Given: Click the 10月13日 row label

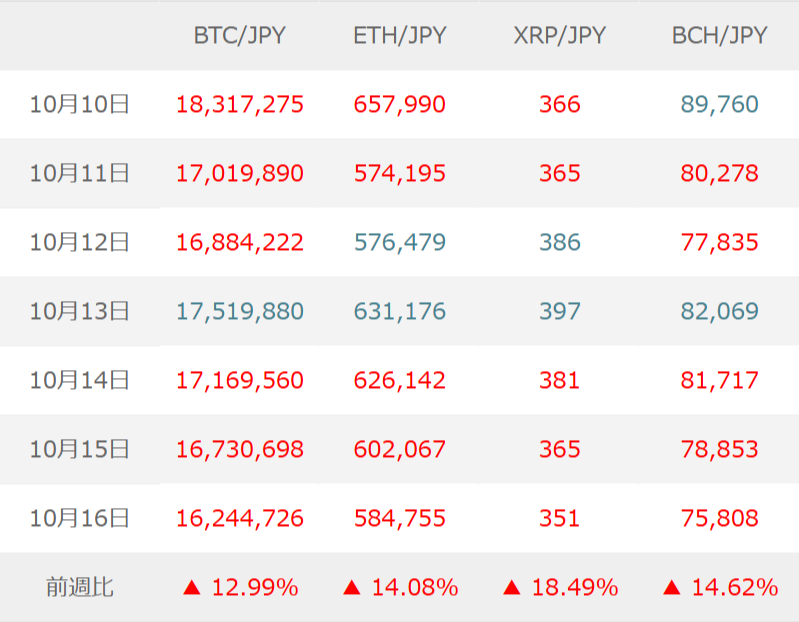Looking at the screenshot, I should click(79, 312).
